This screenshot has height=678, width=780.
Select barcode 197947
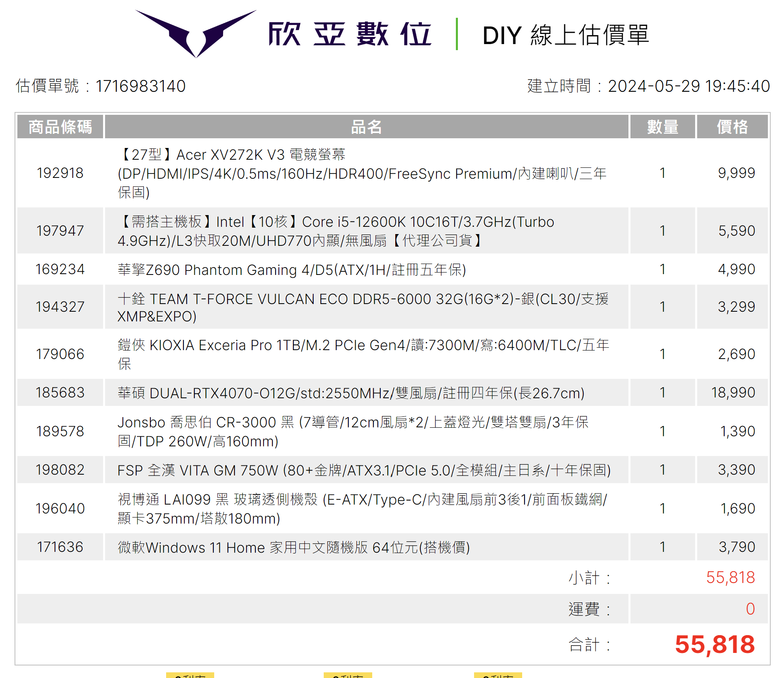(60, 231)
